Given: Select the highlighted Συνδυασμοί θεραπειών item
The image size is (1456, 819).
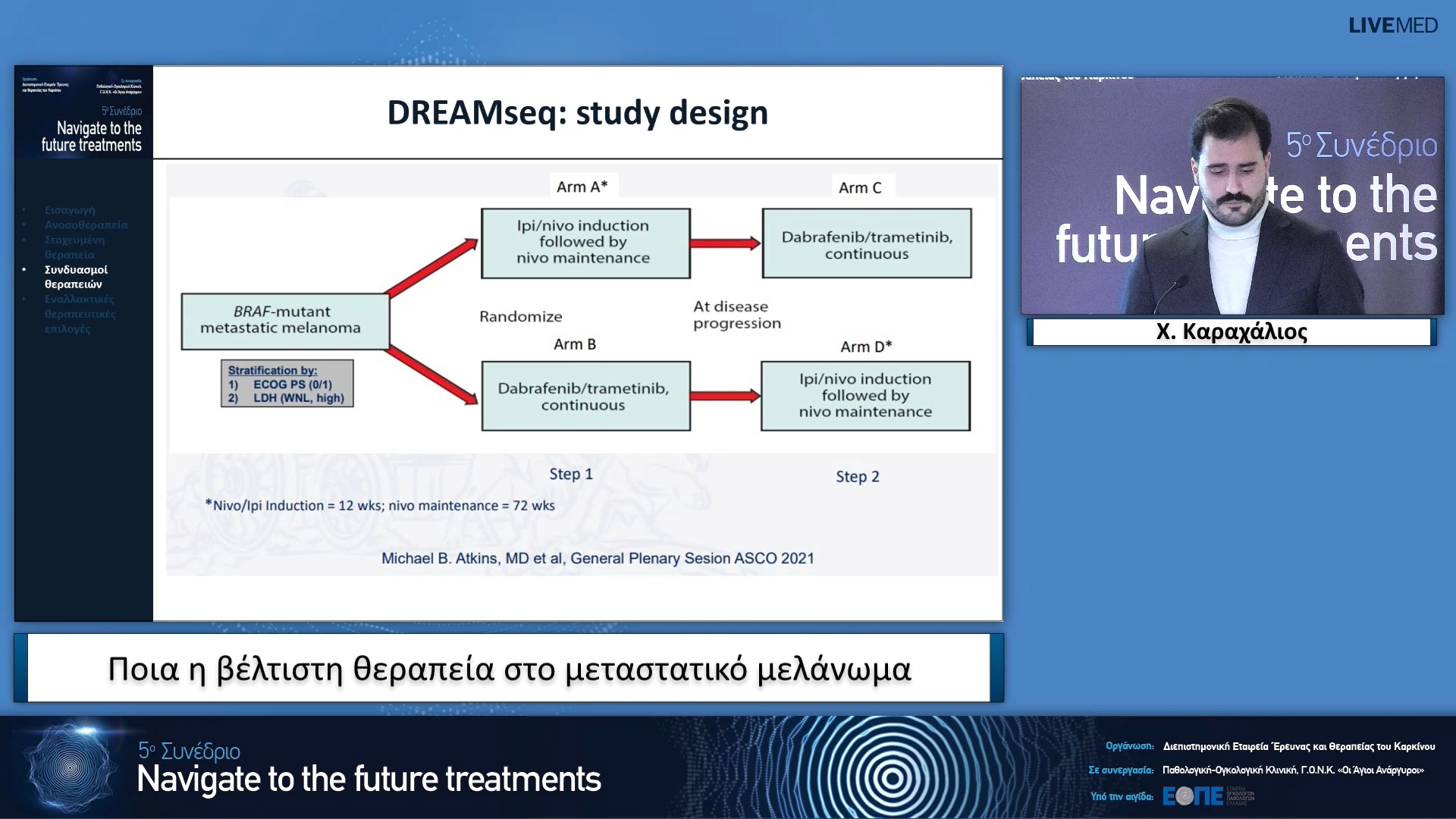Looking at the screenshot, I should coord(76,277).
